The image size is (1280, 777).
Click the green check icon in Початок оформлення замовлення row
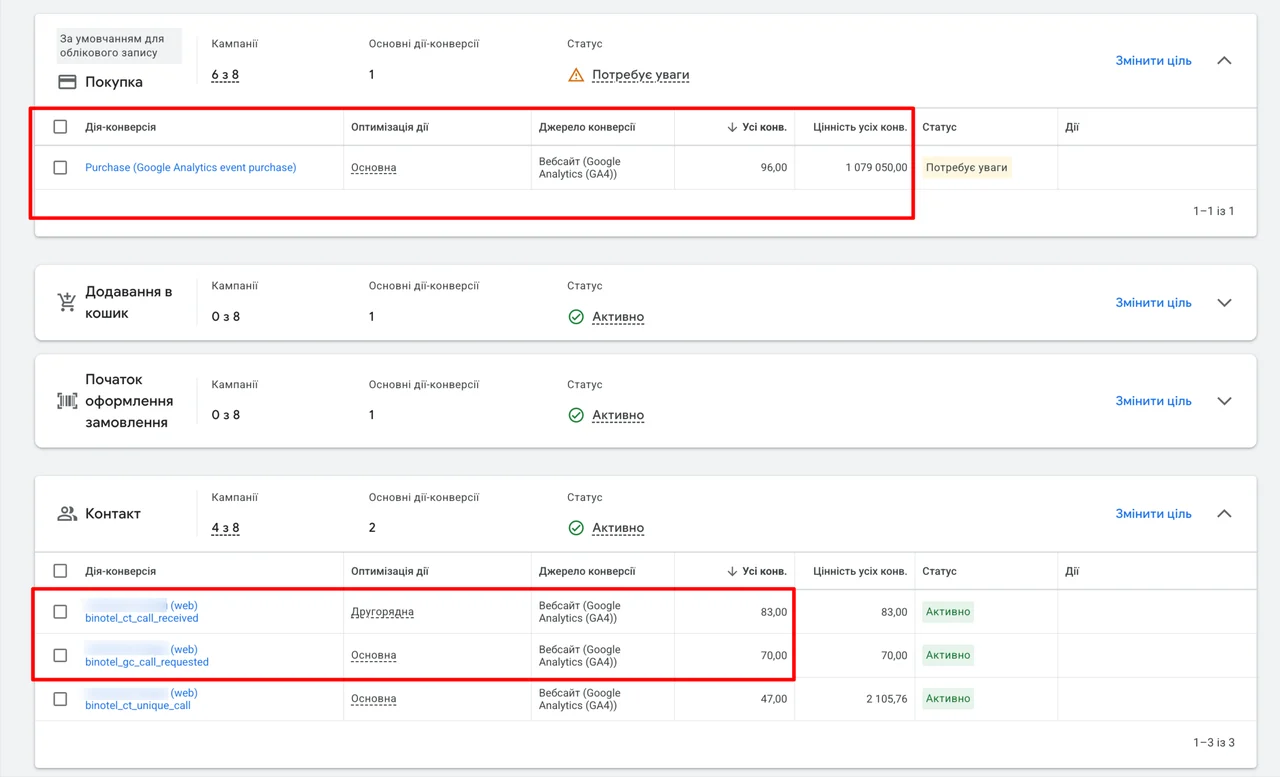coord(576,415)
